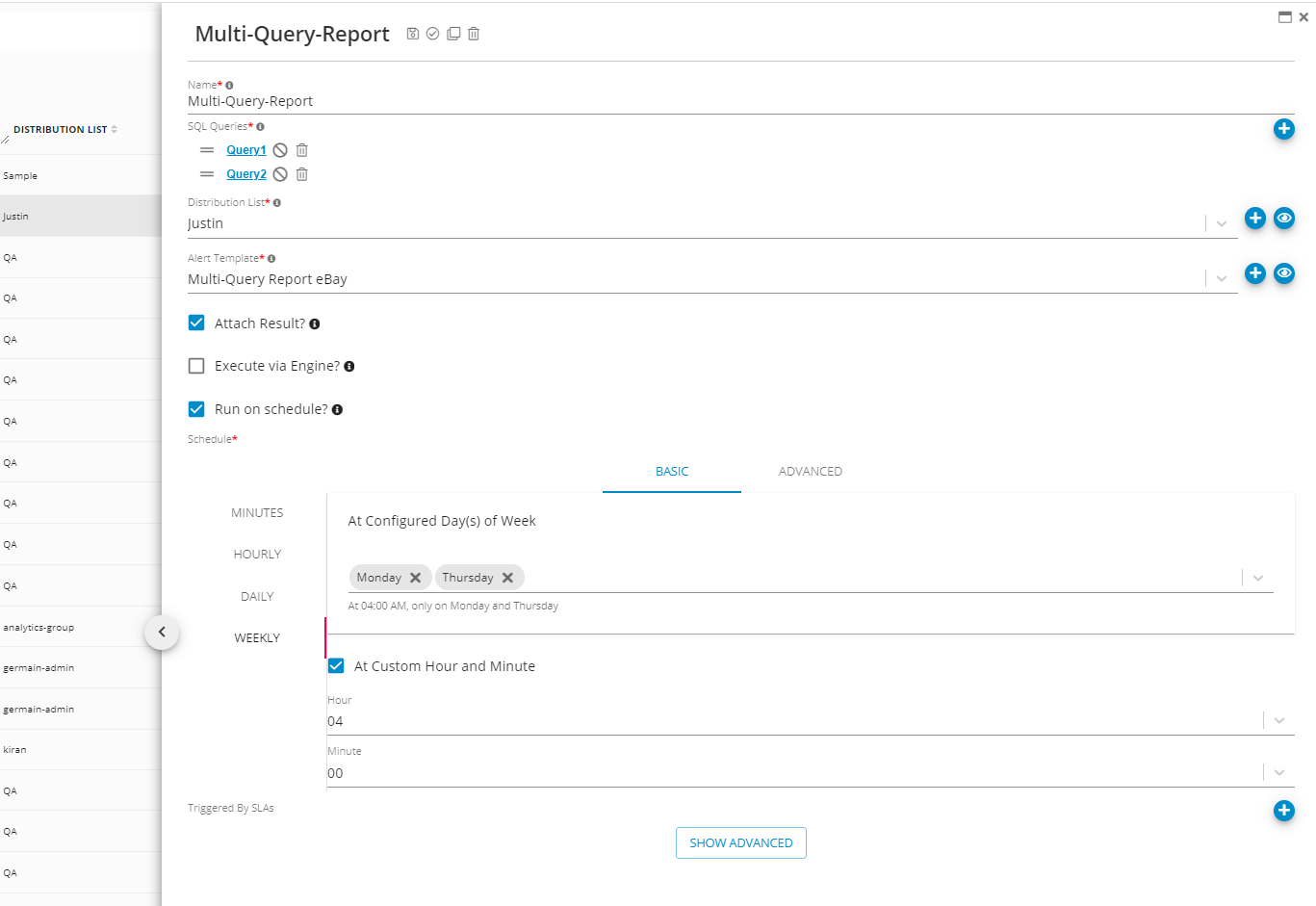The height and width of the screenshot is (906, 1316).
Task: Select the DAILY schedule option
Action: pyautogui.click(x=257, y=597)
